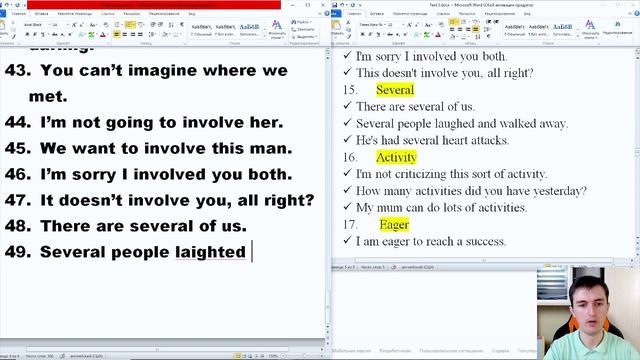Click left window horizontal scrollbar
The image size is (640, 360).
pyautogui.click(x=158, y=349)
